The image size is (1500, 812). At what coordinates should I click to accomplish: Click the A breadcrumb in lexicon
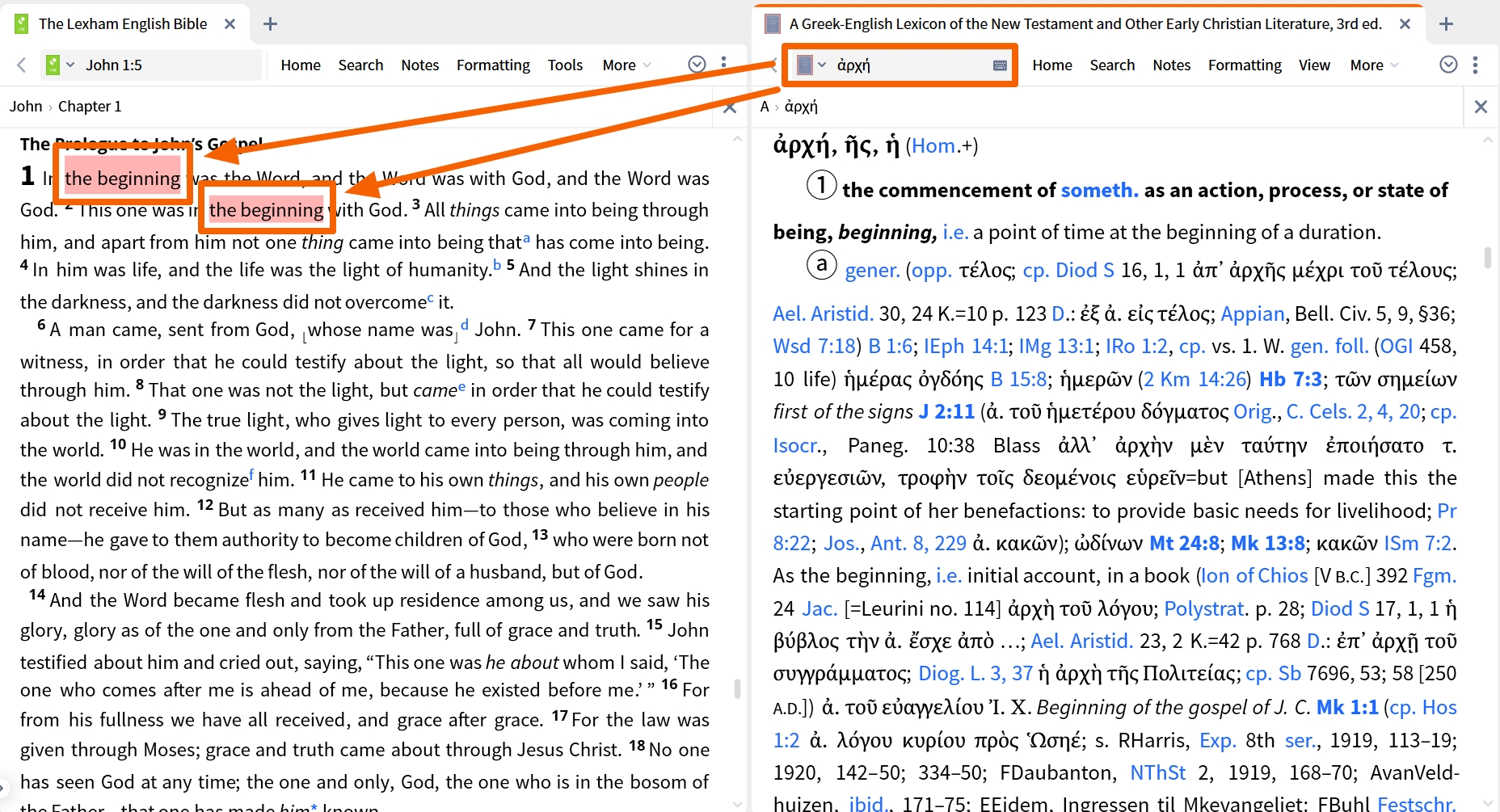coord(765,106)
